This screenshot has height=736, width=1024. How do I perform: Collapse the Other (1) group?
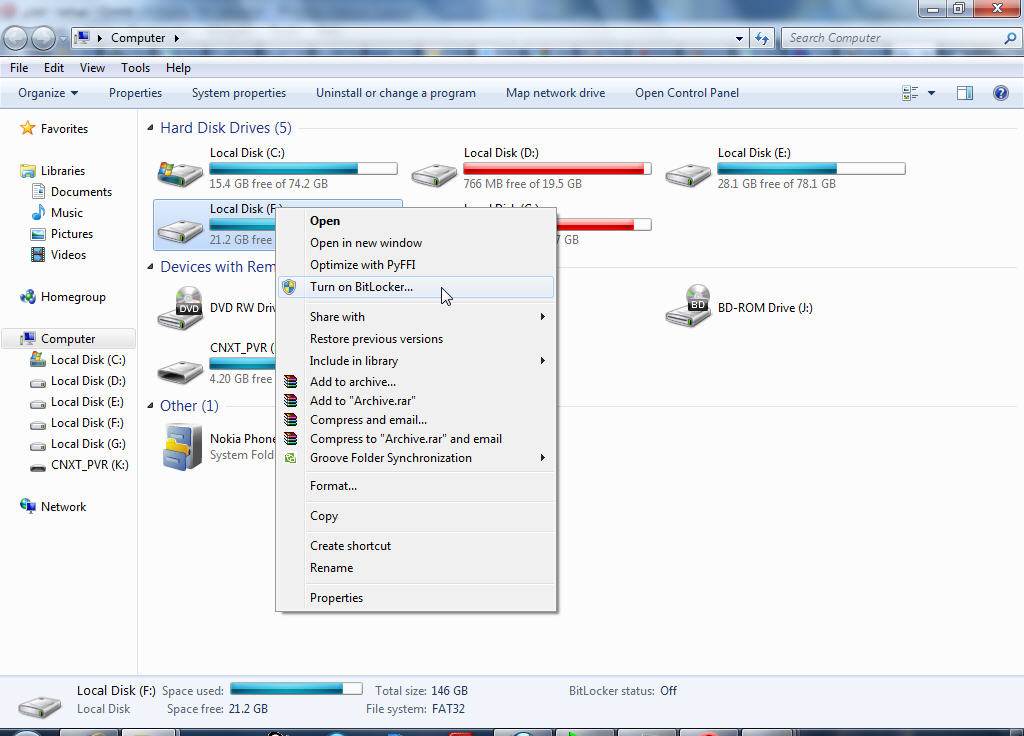(150, 406)
